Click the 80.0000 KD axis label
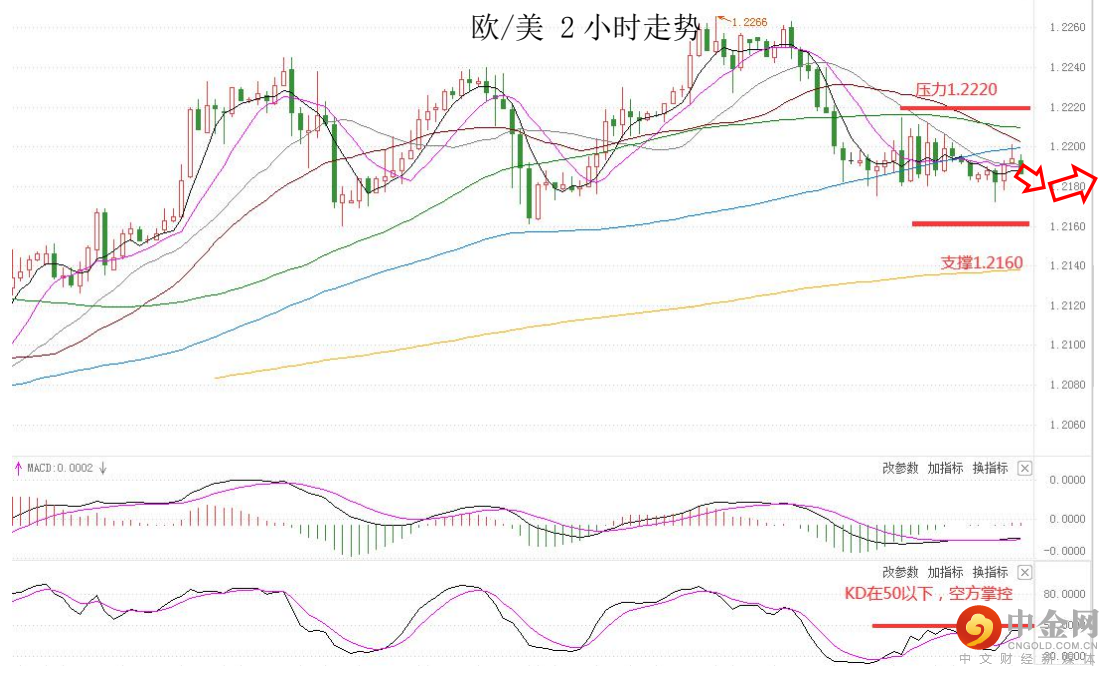 (1065, 594)
